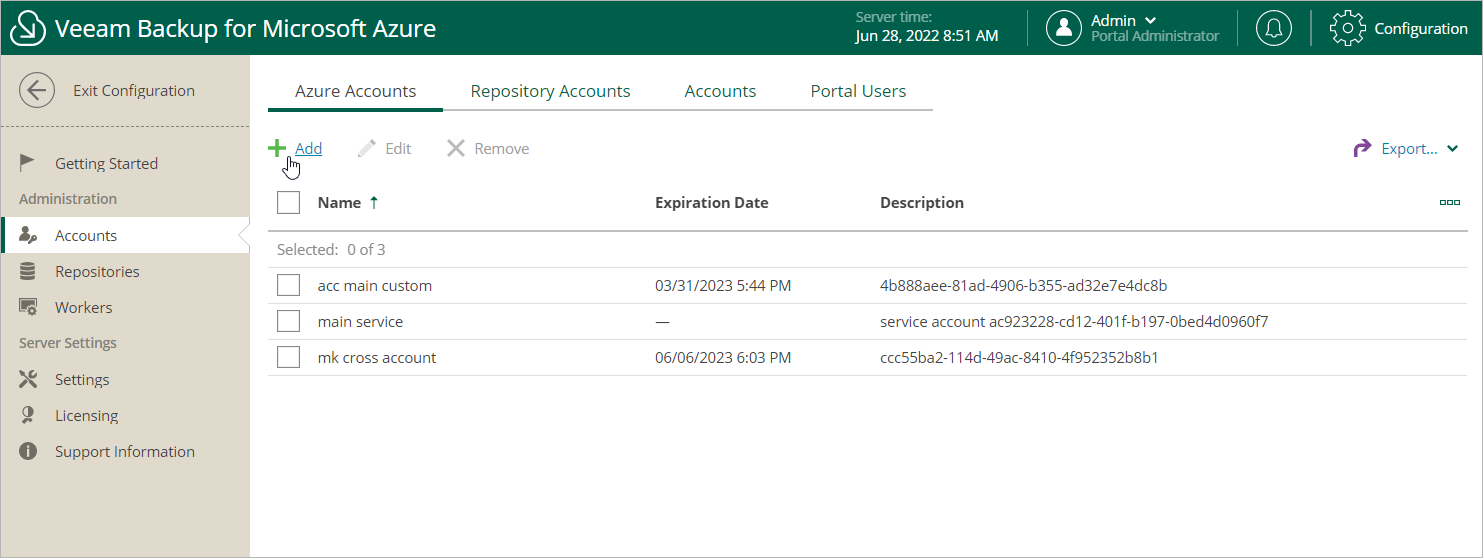Click the Settings tools icon
Image resolution: width=1483 pixels, height=558 pixels.
(28, 380)
